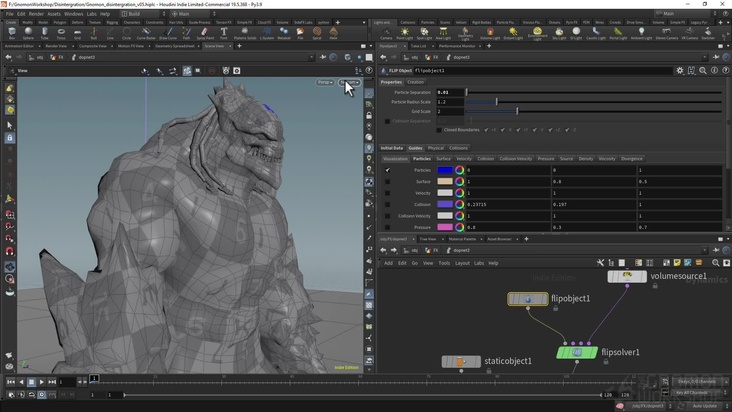Click the Particle Separation input field
Image resolution: width=732 pixels, height=412 pixels.
tap(450, 92)
